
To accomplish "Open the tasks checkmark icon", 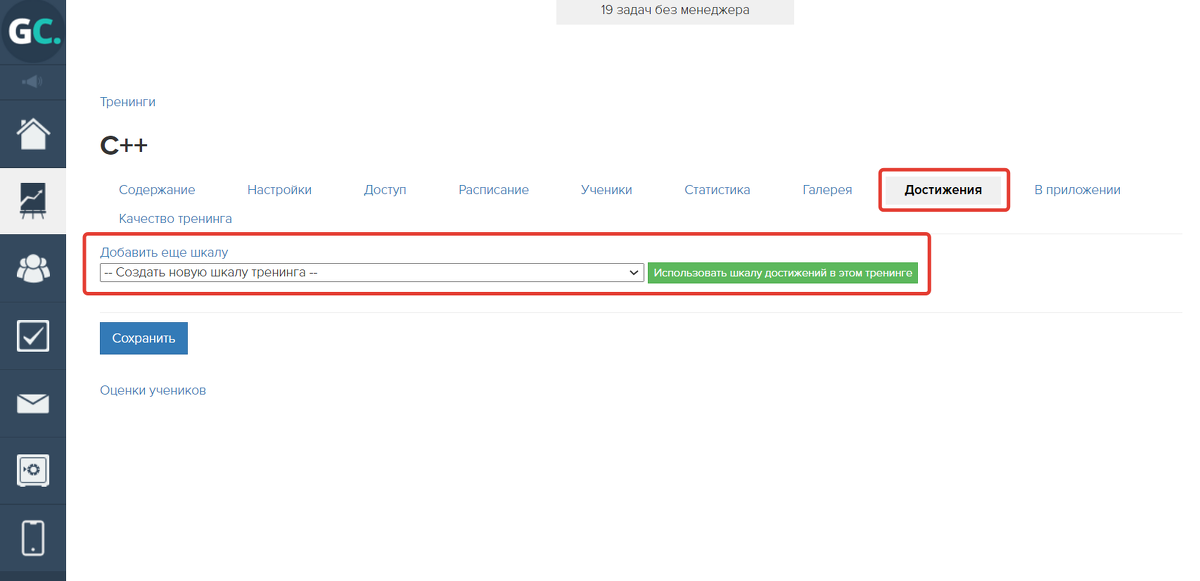I will 33,336.
